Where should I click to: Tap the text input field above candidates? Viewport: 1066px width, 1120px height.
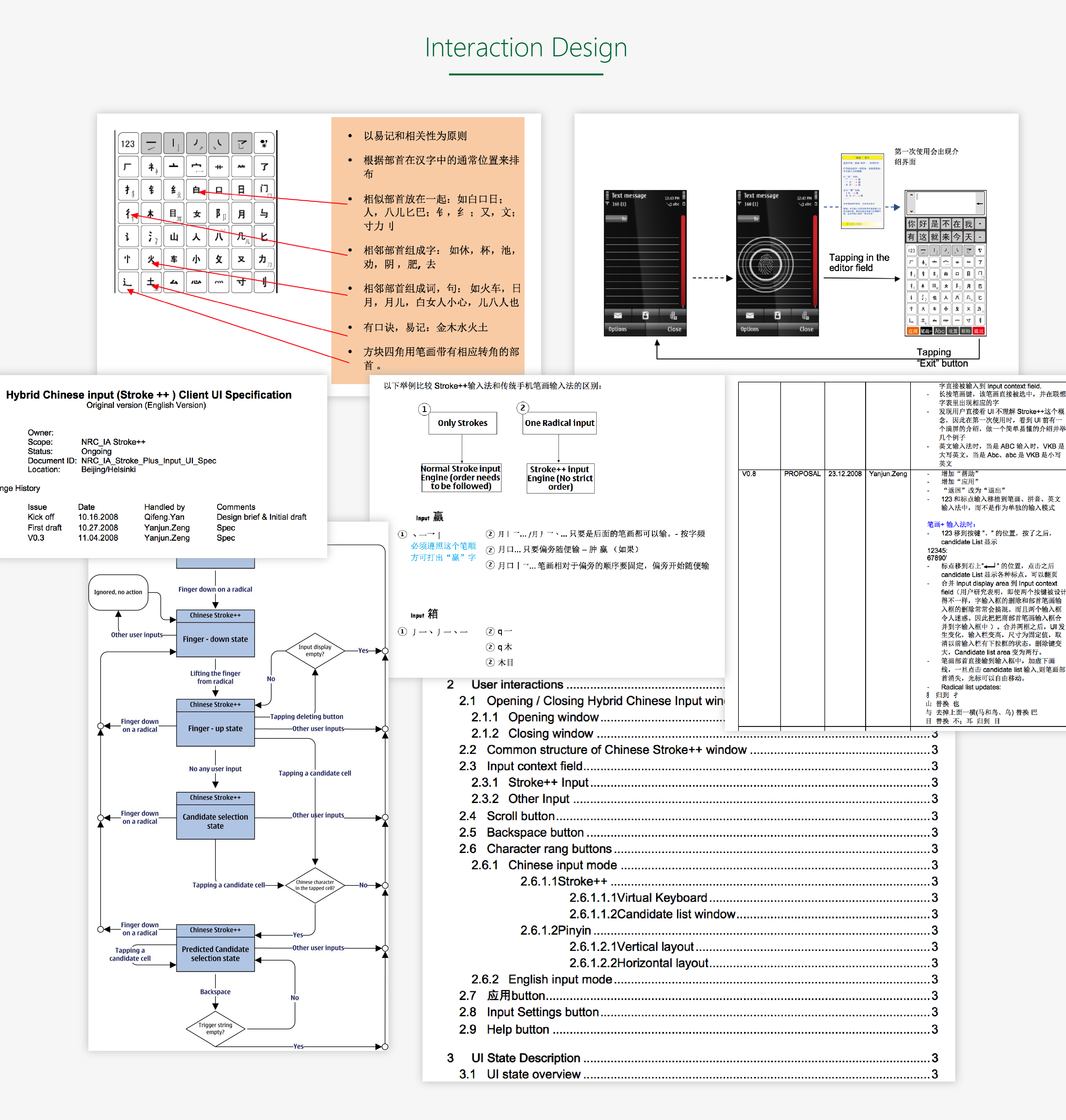click(x=945, y=203)
